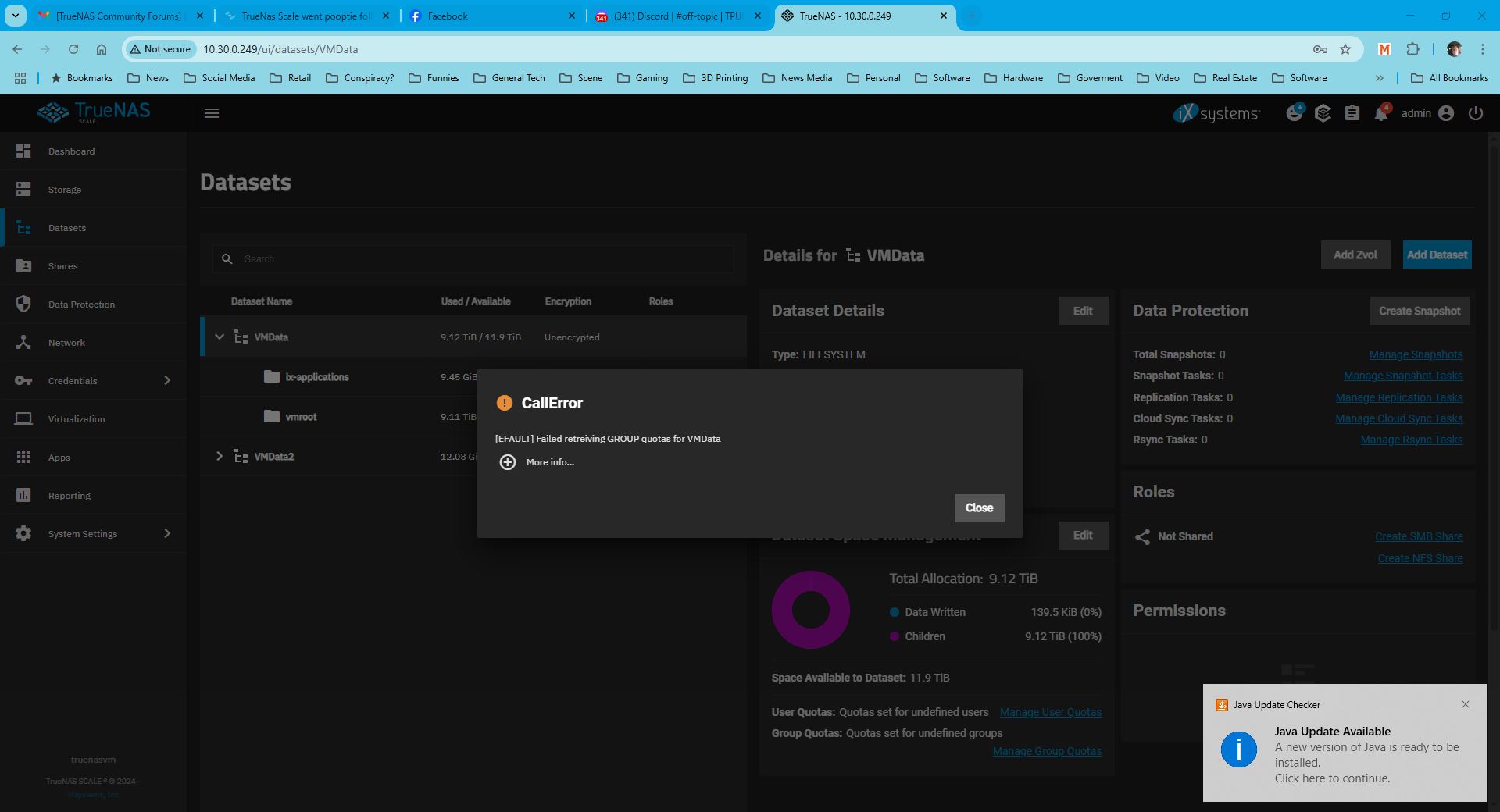The height and width of the screenshot is (812, 1500).
Task: Open System Settings gear icon
Action: point(23,533)
